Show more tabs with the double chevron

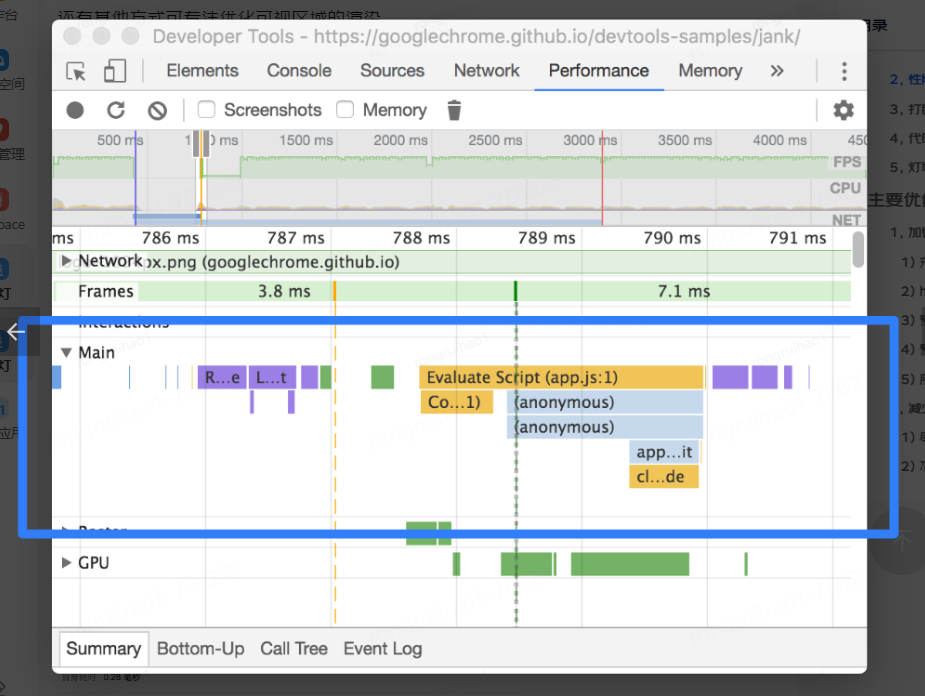[777, 71]
